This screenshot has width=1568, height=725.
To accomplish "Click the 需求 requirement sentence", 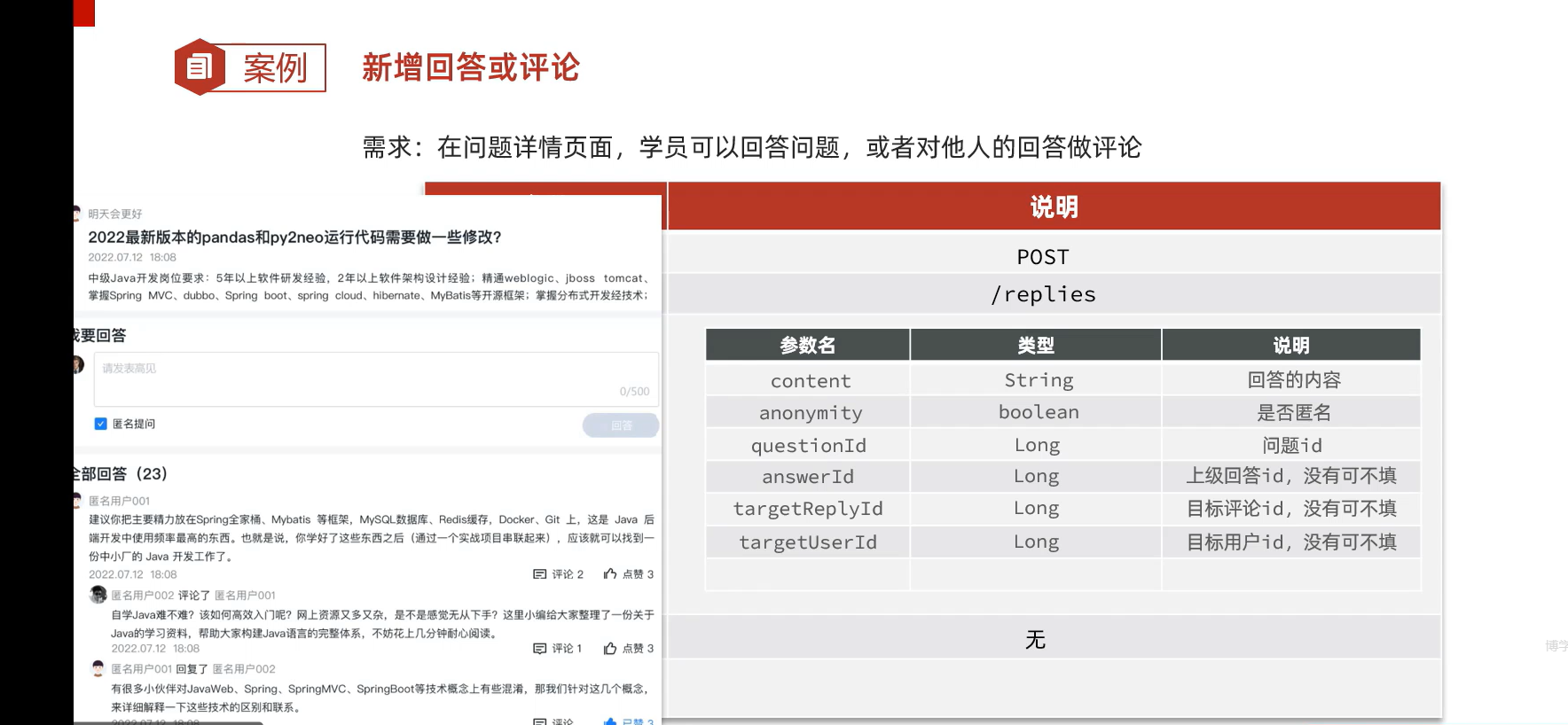I will pos(752,147).
